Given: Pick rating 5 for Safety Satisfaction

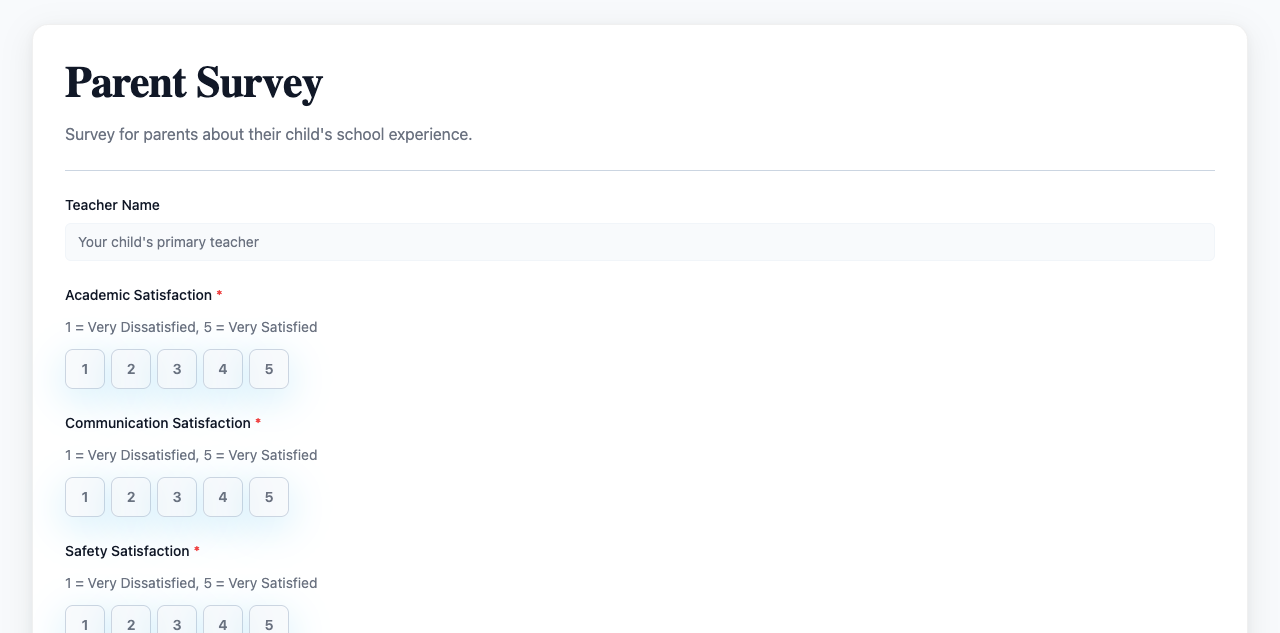Looking at the screenshot, I should pyautogui.click(x=268, y=624).
